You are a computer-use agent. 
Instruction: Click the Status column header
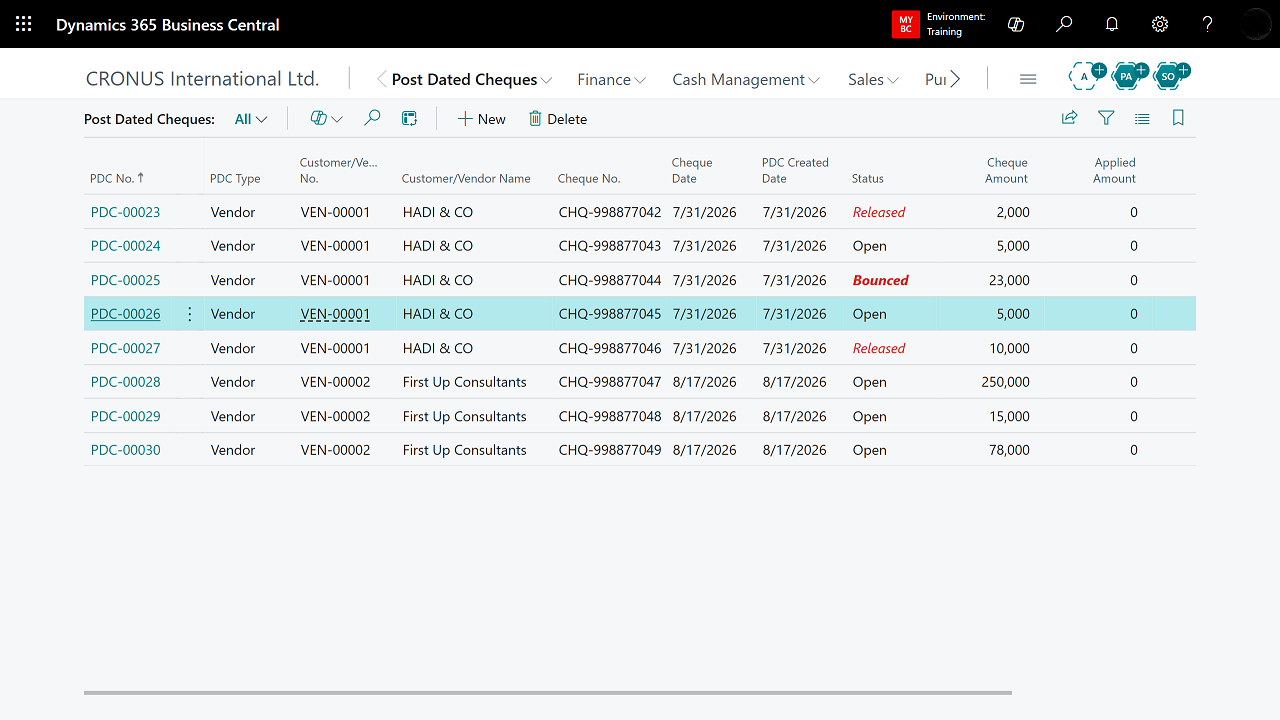pos(868,178)
